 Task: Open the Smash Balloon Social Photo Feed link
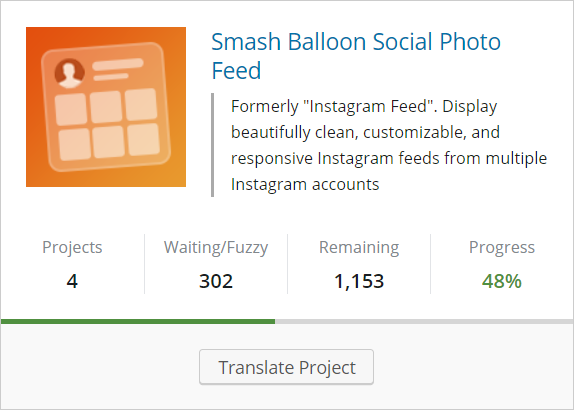356,56
